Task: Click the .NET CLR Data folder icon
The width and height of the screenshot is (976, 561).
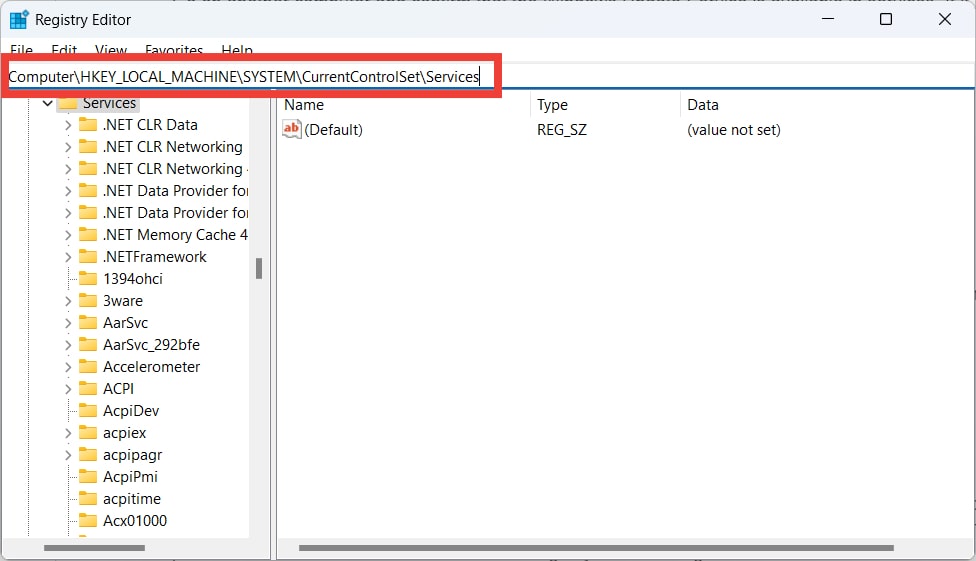Action: [88, 125]
